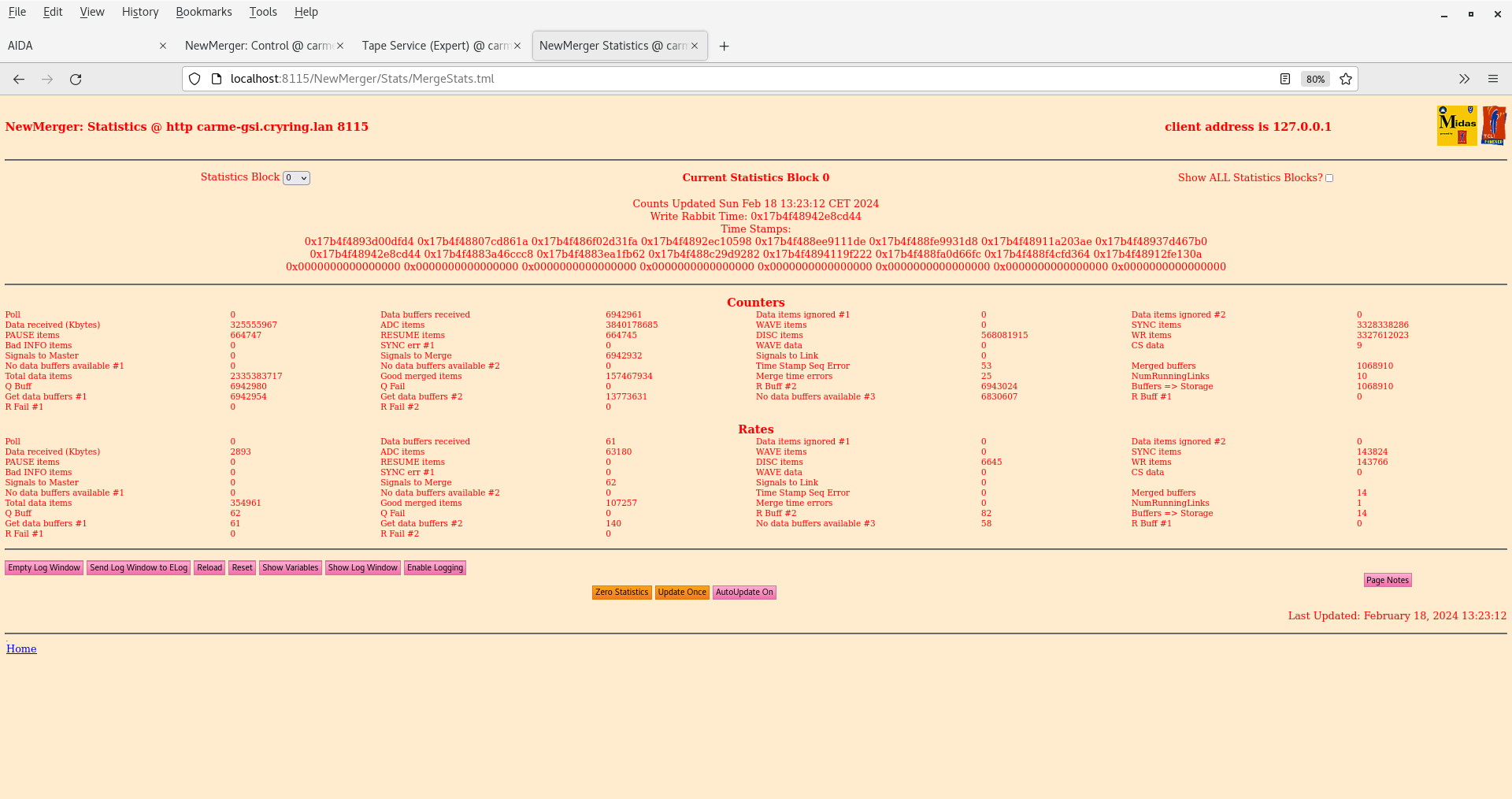Open the Statistics Block dropdown
The width and height of the screenshot is (1512, 799).
click(296, 178)
